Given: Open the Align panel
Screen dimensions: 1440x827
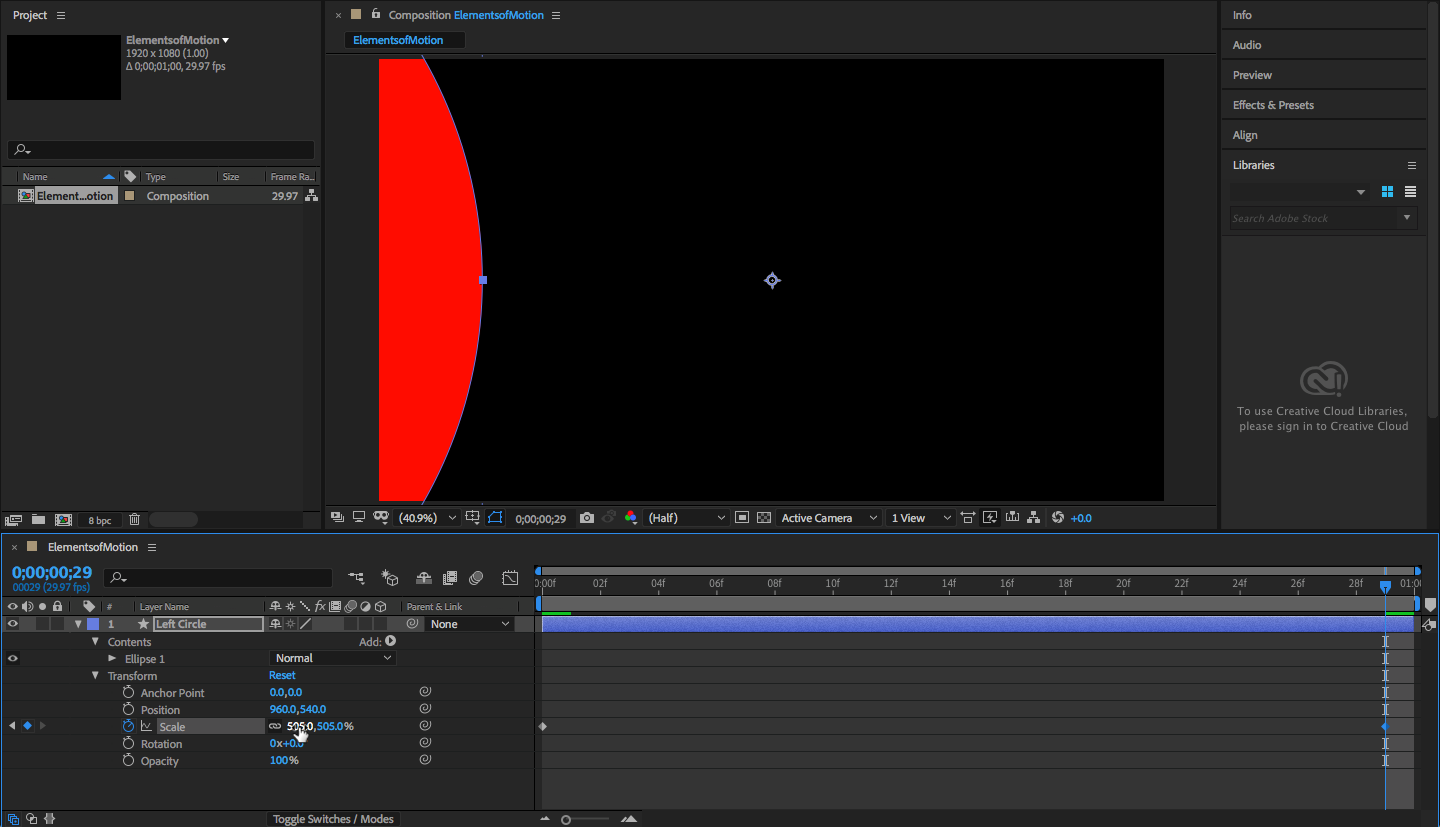Looking at the screenshot, I should [x=1245, y=135].
